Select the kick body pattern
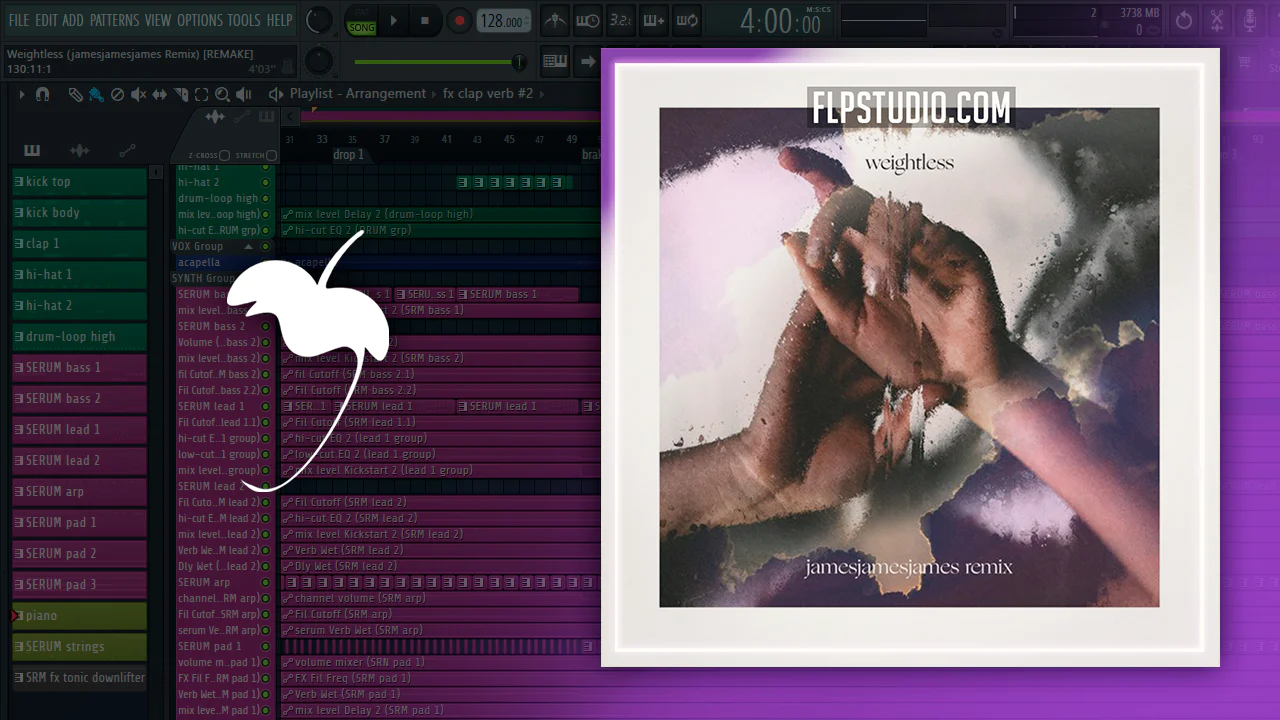This screenshot has width=1280, height=720. click(x=79, y=213)
